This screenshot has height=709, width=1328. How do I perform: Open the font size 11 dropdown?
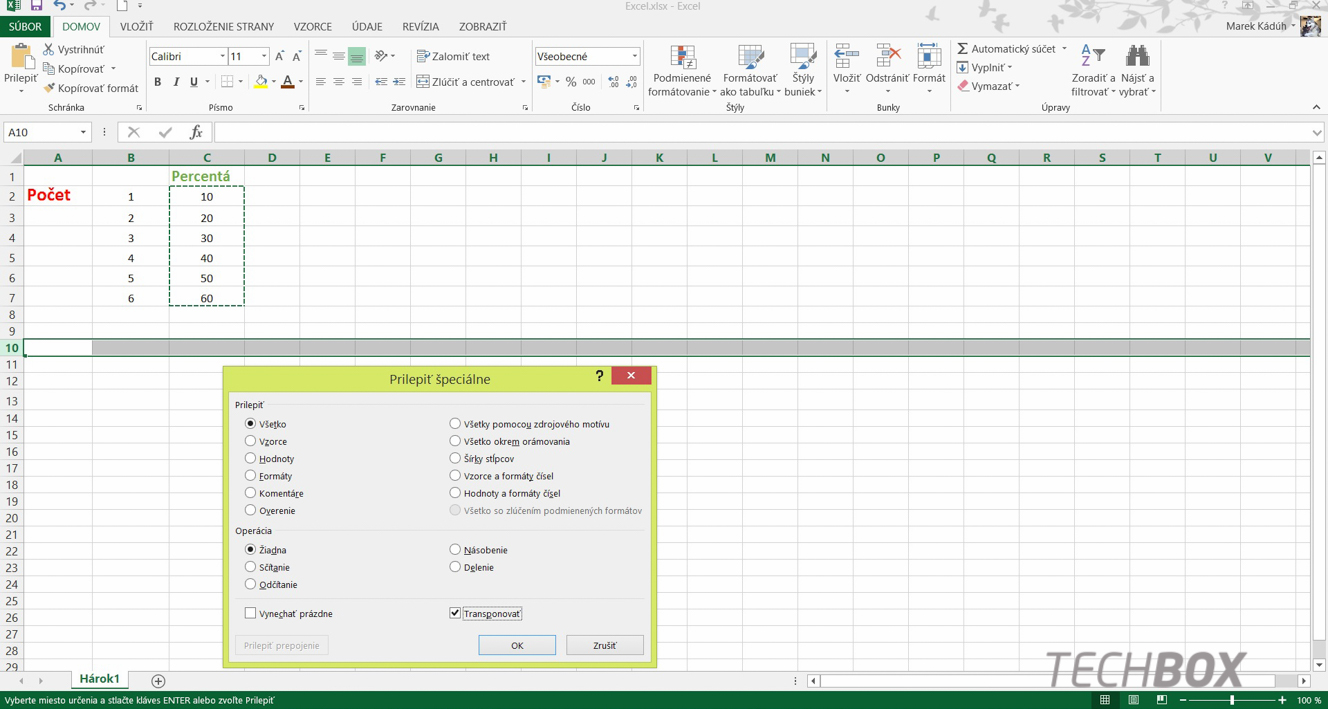(x=264, y=57)
